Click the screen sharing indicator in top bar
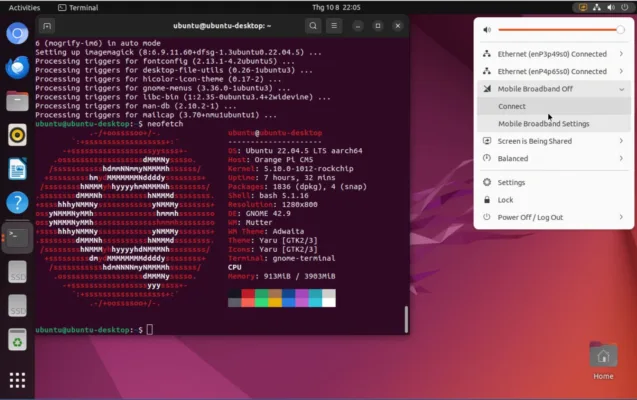The height and width of the screenshot is (400, 637). 583,7
